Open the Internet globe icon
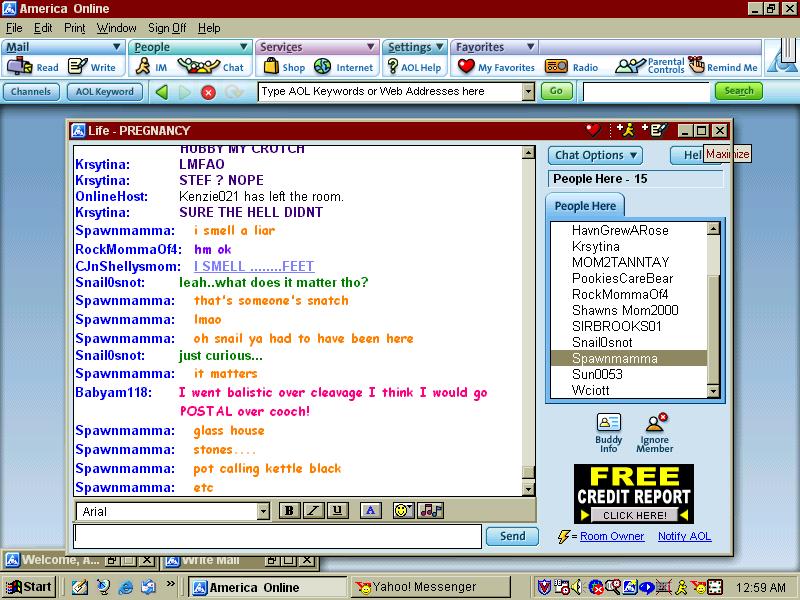This screenshot has height=600, width=800. click(x=343, y=67)
